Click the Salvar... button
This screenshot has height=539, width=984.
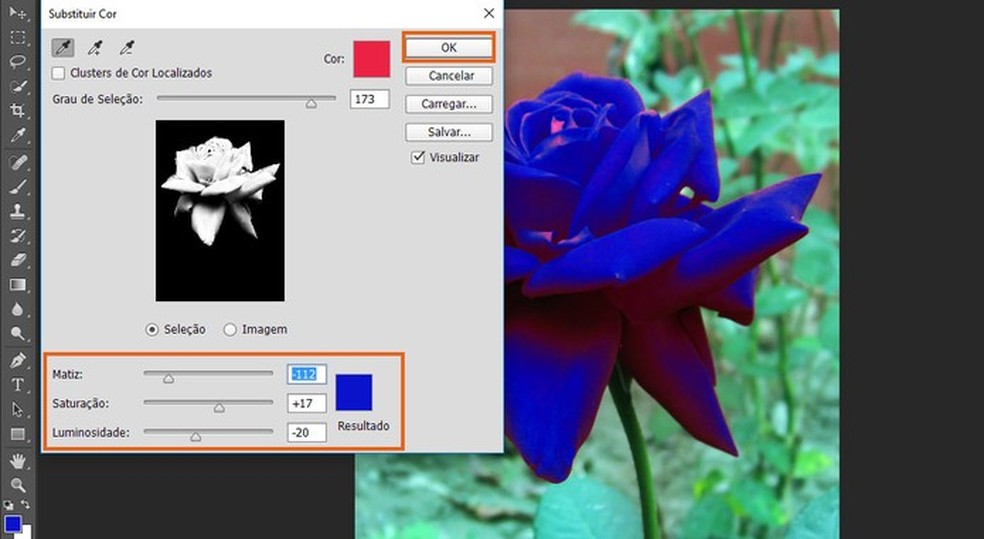[x=448, y=132]
